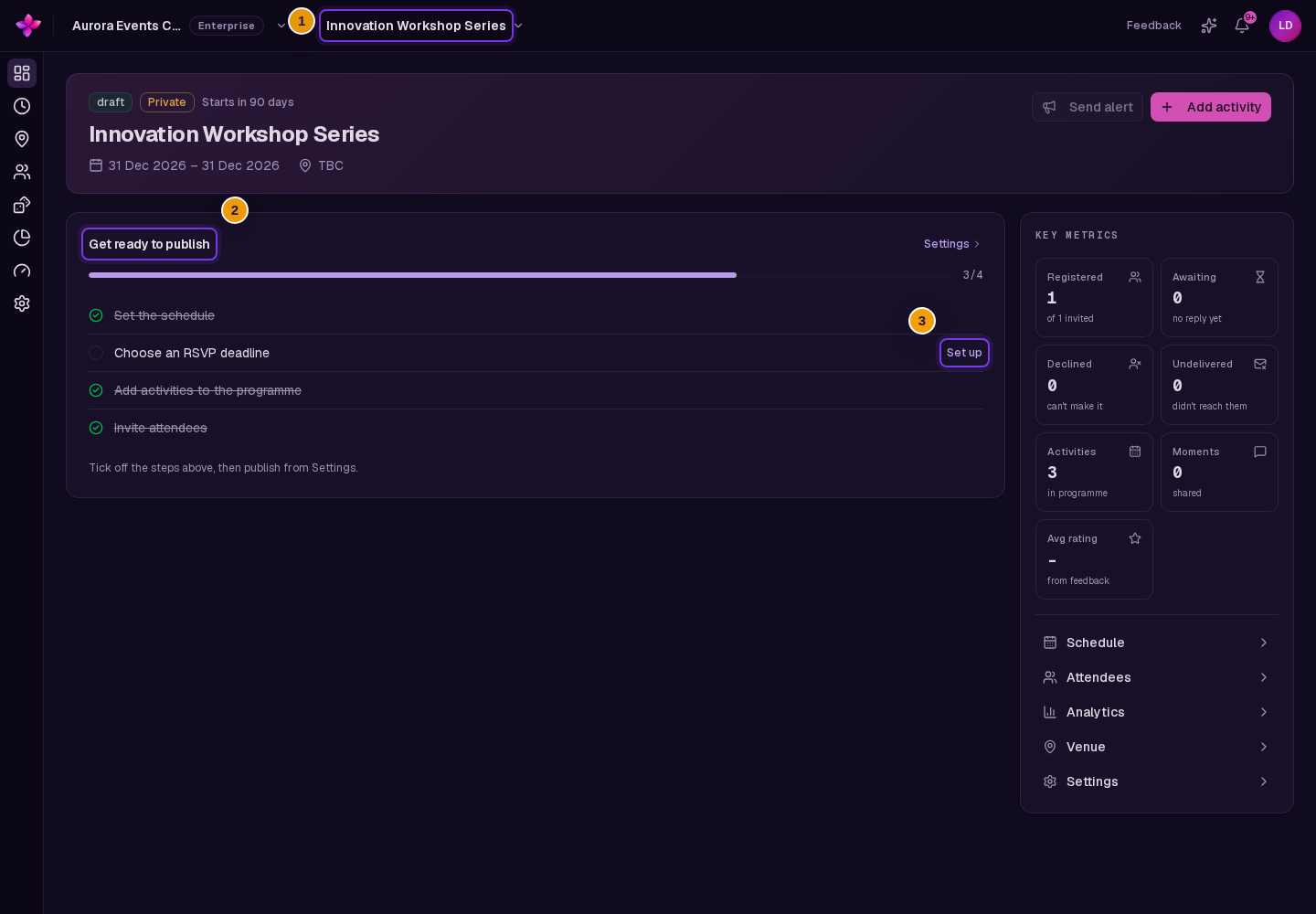The width and height of the screenshot is (1316, 914).
Task: Click the sparkles icon in top bar
Action: (1209, 26)
